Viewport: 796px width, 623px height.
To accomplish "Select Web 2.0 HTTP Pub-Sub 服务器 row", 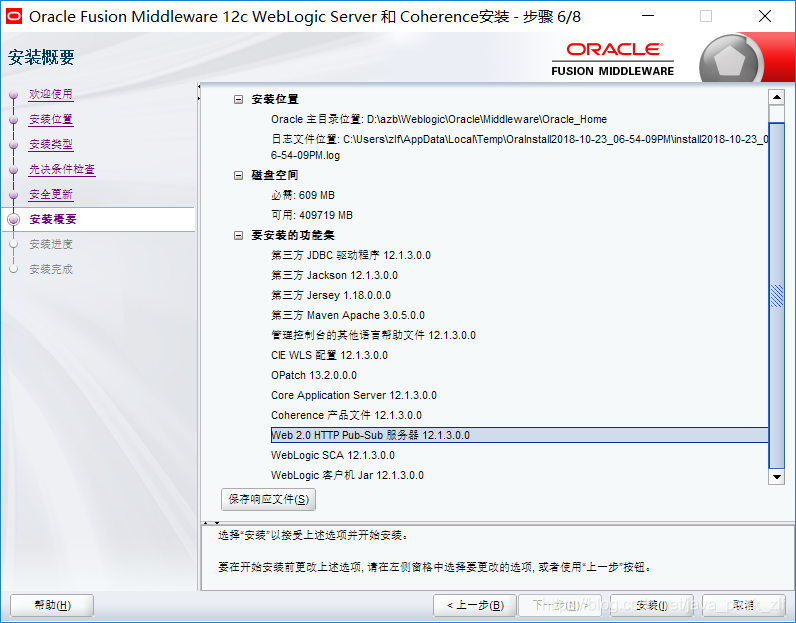I will tap(519, 435).
